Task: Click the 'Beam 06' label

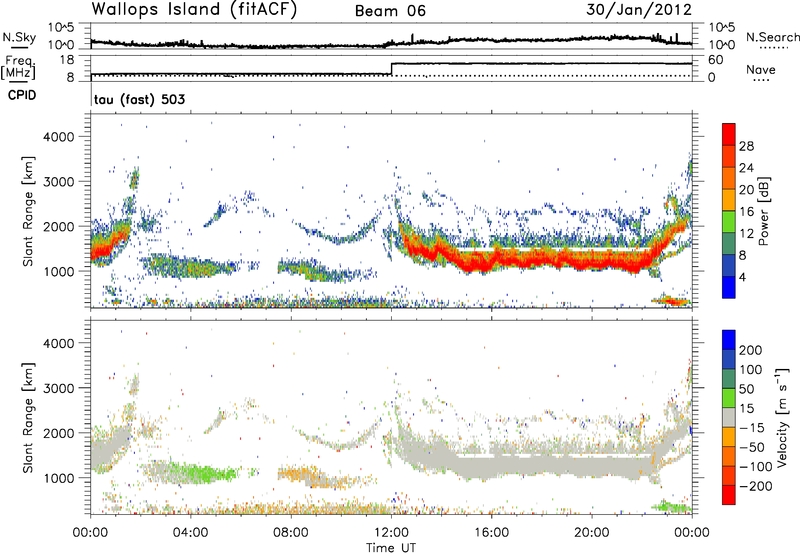Action: click(390, 11)
